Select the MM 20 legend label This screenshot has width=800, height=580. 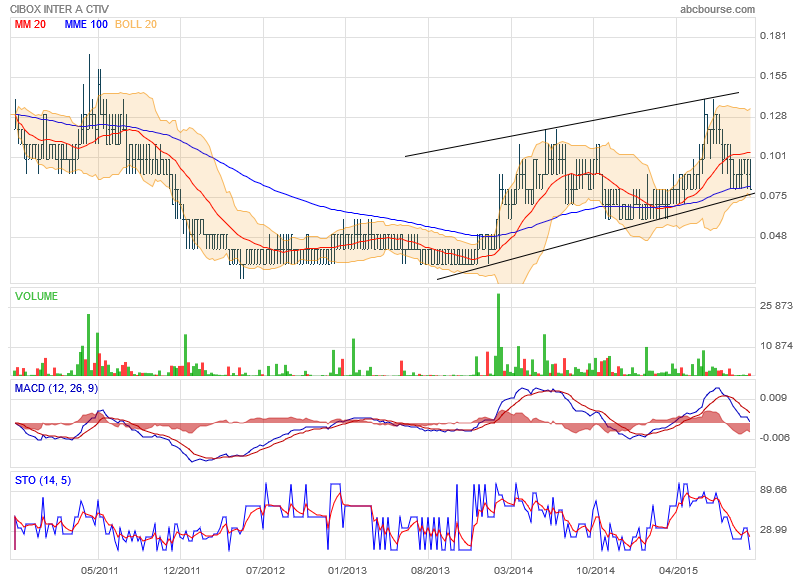point(30,24)
